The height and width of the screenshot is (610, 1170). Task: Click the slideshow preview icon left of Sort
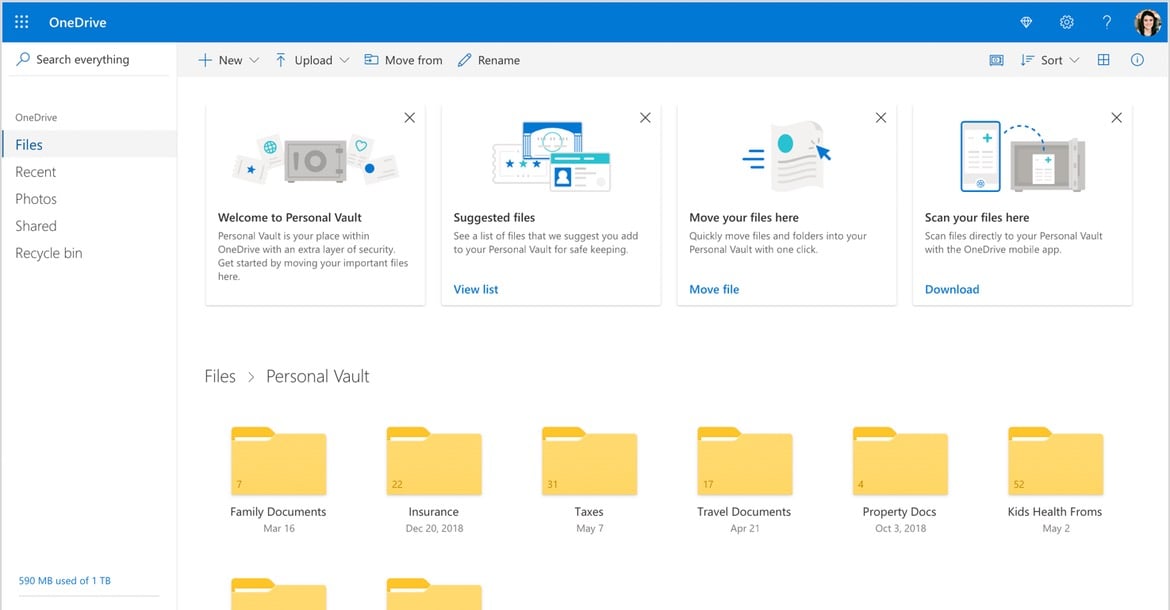(x=996, y=60)
